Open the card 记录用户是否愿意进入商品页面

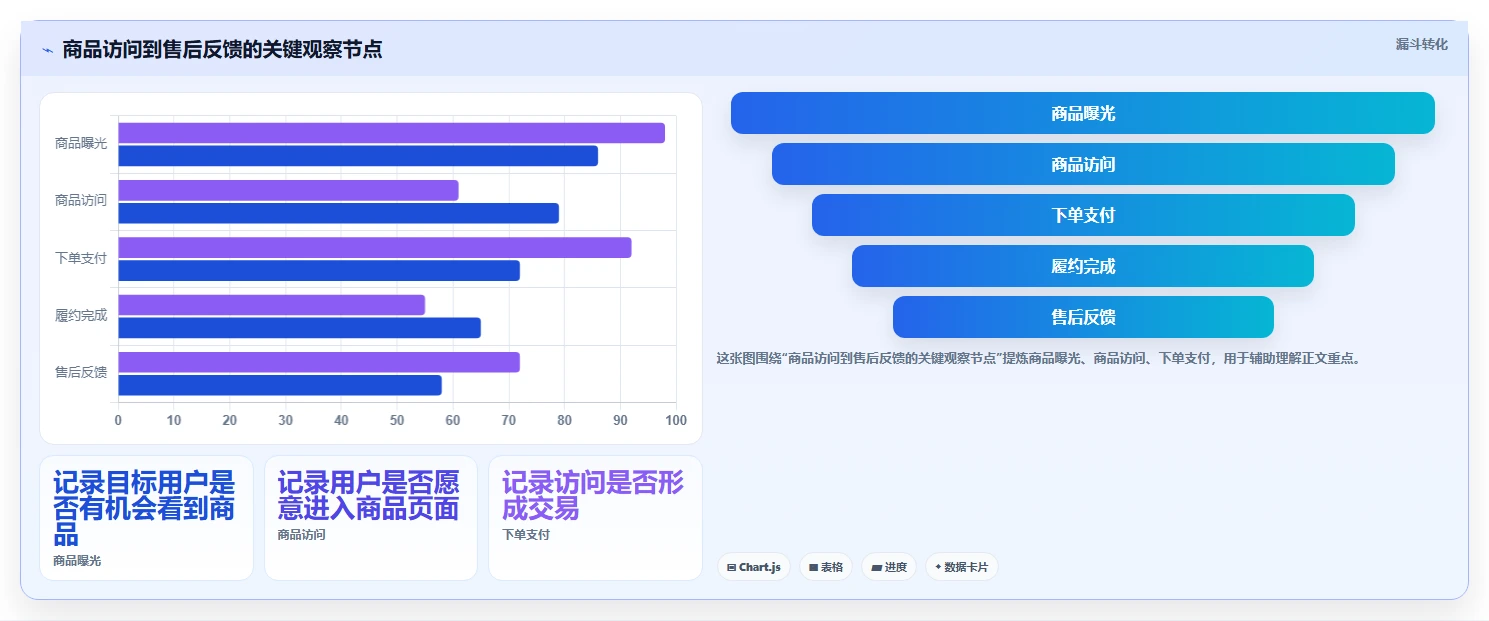pos(371,518)
